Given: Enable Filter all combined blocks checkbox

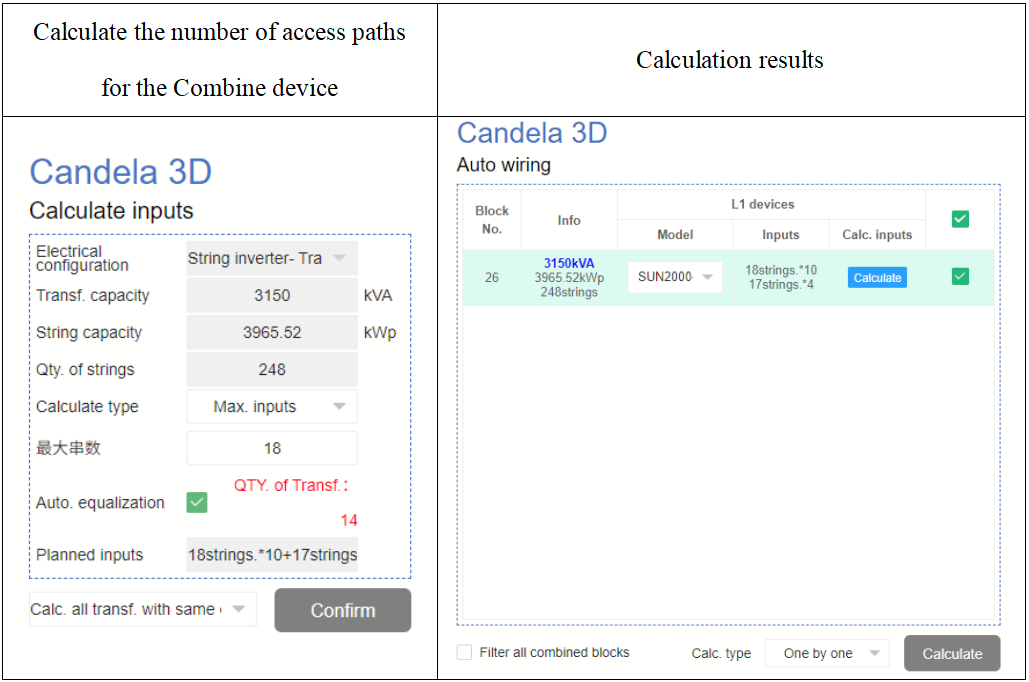Looking at the screenshot, I should pyautogui.click(x=464, y=653).
